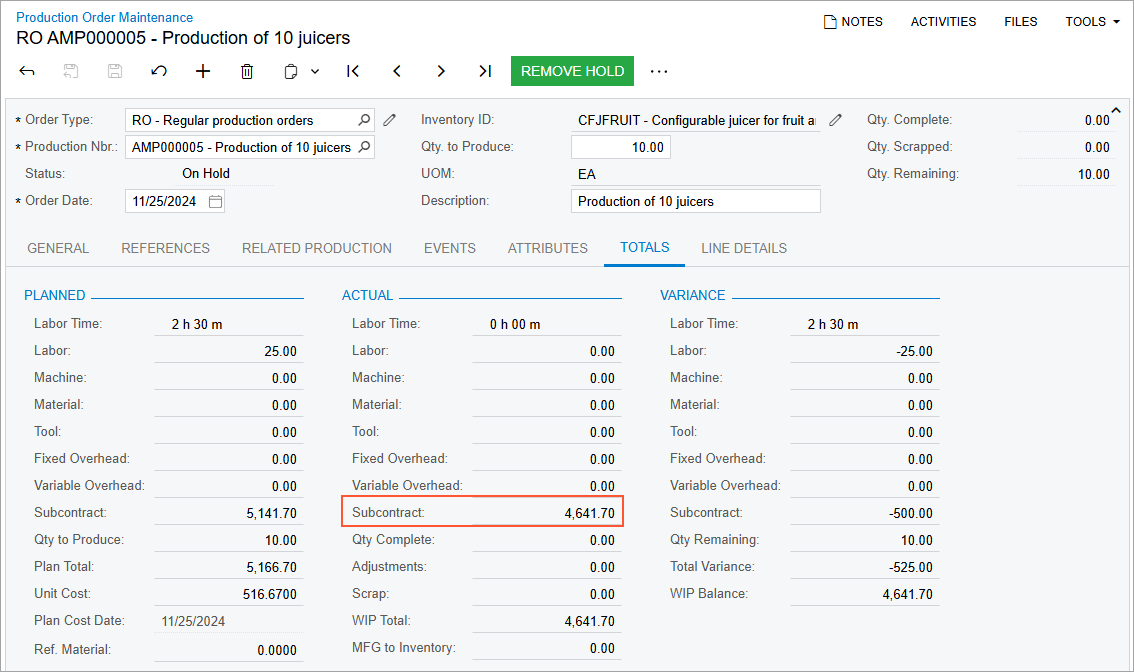Image resolution: width=1134 pixels, height=672 pixels.
Task: Expand the Tools dropdown menu
Action: coord(1092,21)
